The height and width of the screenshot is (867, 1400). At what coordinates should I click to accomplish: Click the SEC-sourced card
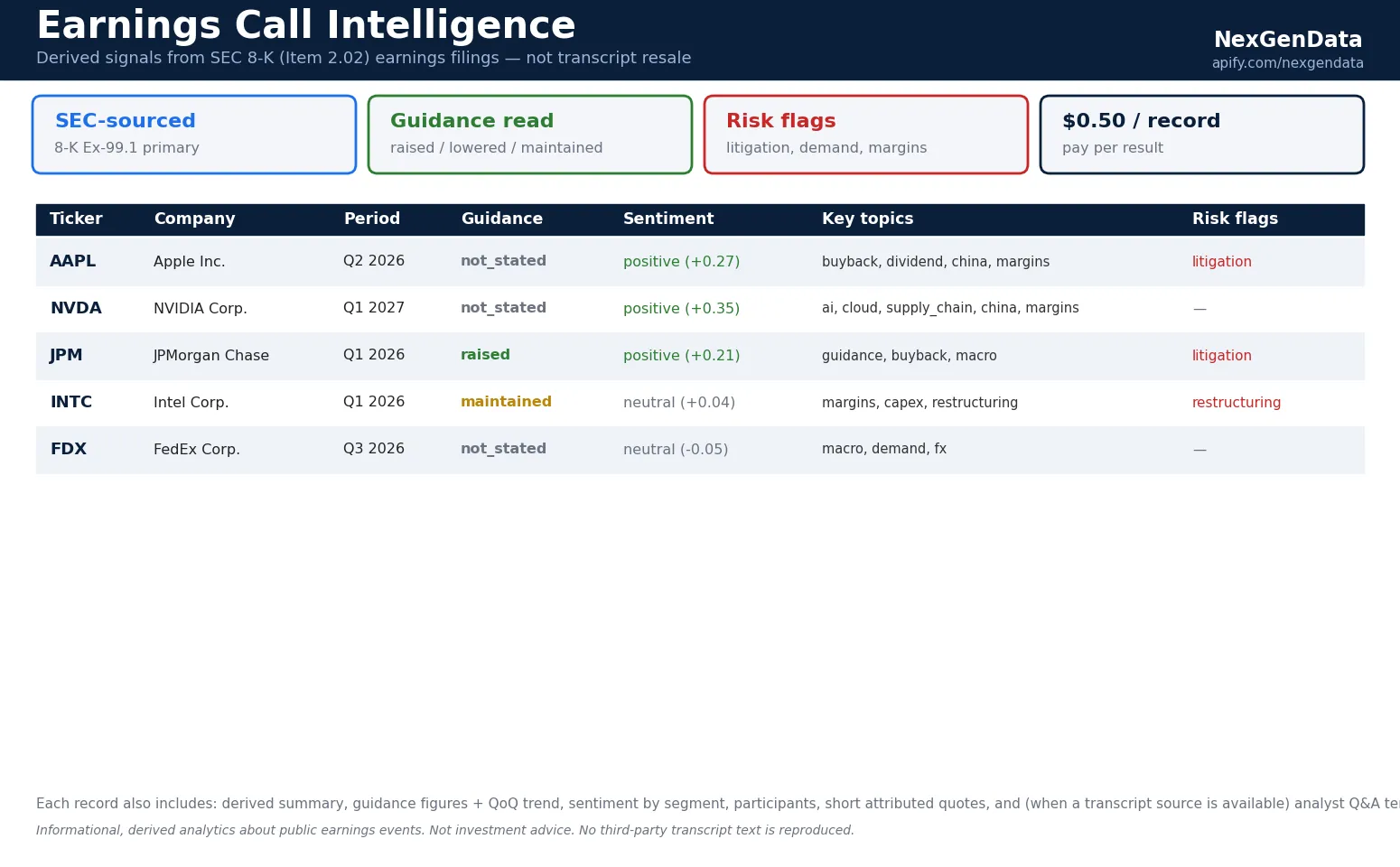pyautogui.click(x=194, y=135)
